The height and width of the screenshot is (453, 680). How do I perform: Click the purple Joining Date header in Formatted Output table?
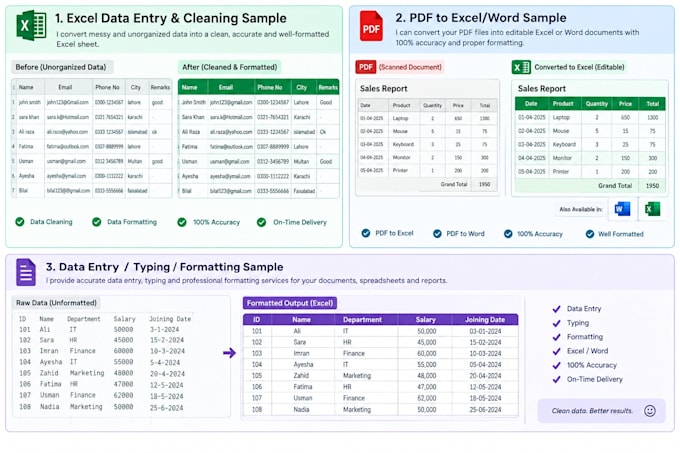click(485, 319)
